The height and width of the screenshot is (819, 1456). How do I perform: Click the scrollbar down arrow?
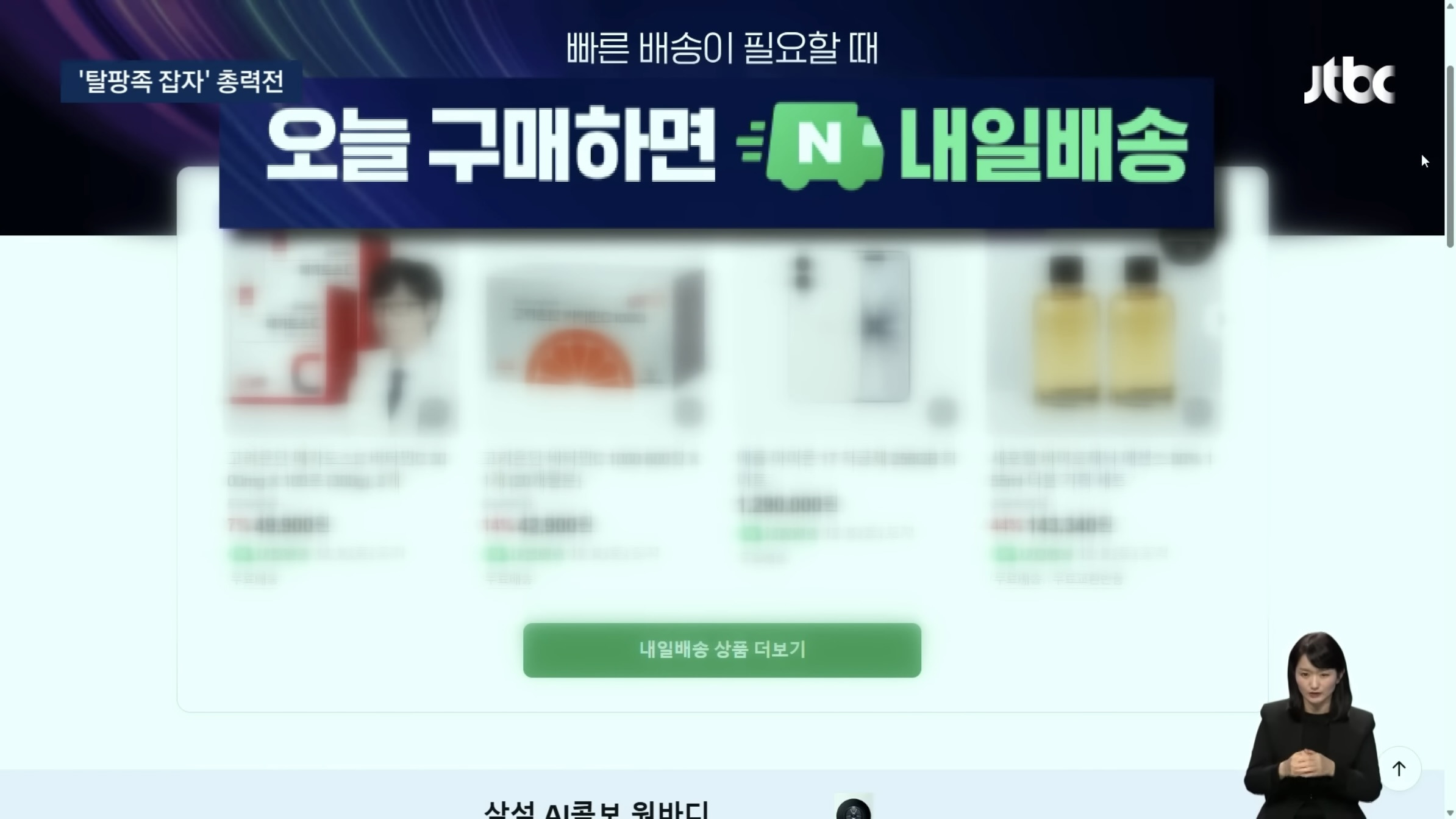(x=1450, y=814)
